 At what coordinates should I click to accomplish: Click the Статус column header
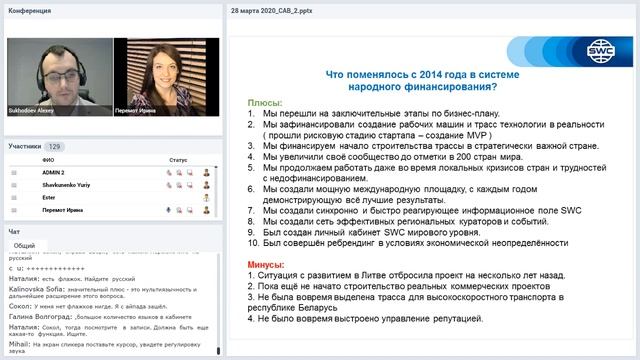point(178,160)
